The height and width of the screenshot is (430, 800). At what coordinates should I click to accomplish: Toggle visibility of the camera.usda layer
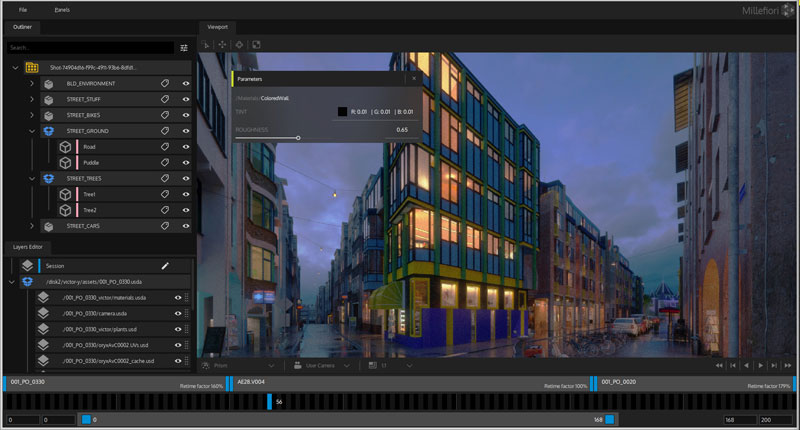(x=178, y=313)
